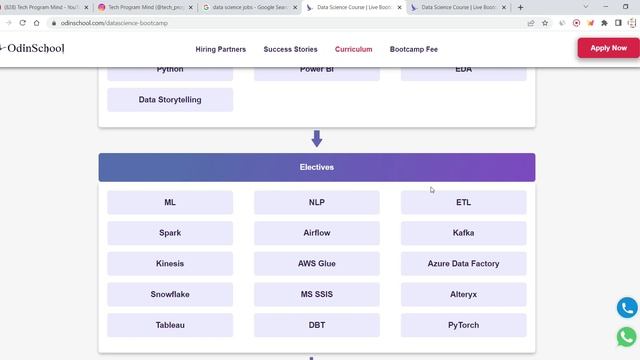
Task: Reload the page with the refresh icon
Action: click(22, 23)
